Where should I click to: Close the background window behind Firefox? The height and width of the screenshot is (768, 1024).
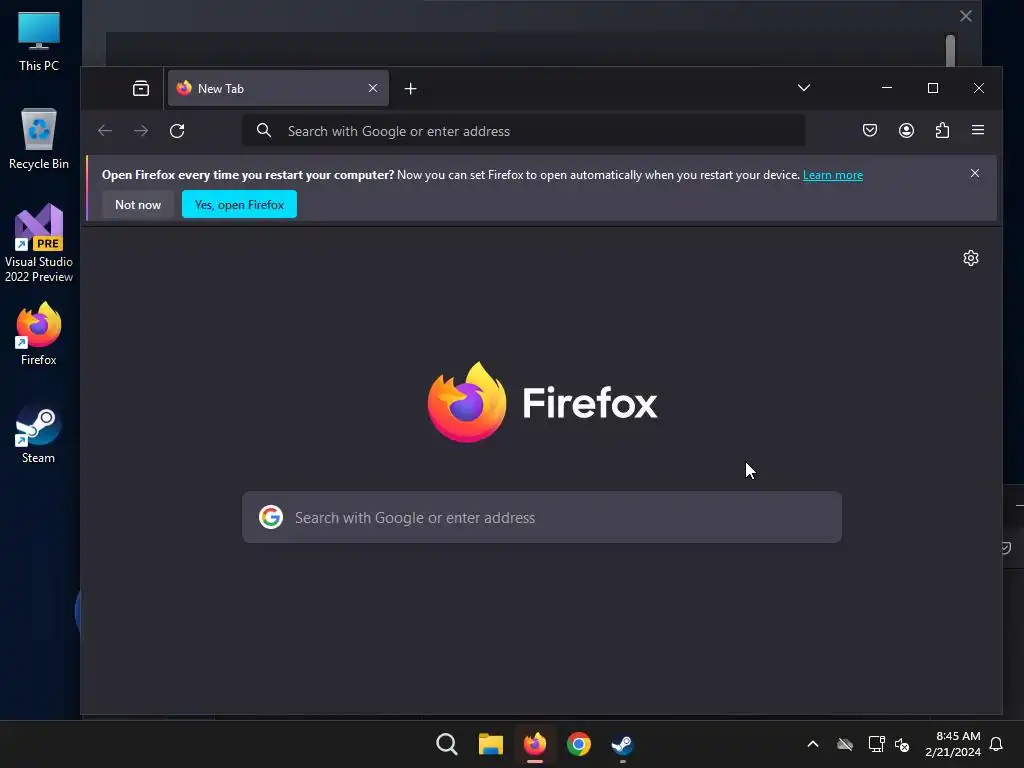pyautogui.click(x=966, y=16)
